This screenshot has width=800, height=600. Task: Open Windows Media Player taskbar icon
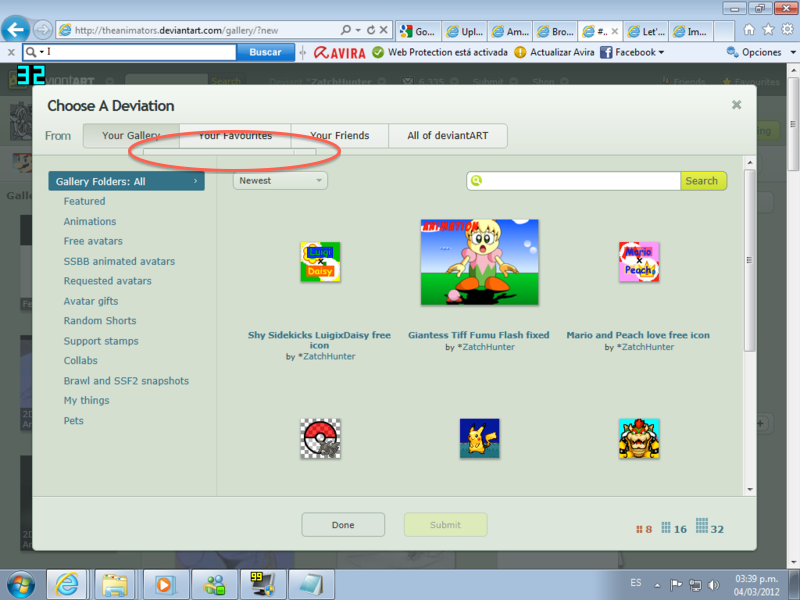[x=165, y=585]
